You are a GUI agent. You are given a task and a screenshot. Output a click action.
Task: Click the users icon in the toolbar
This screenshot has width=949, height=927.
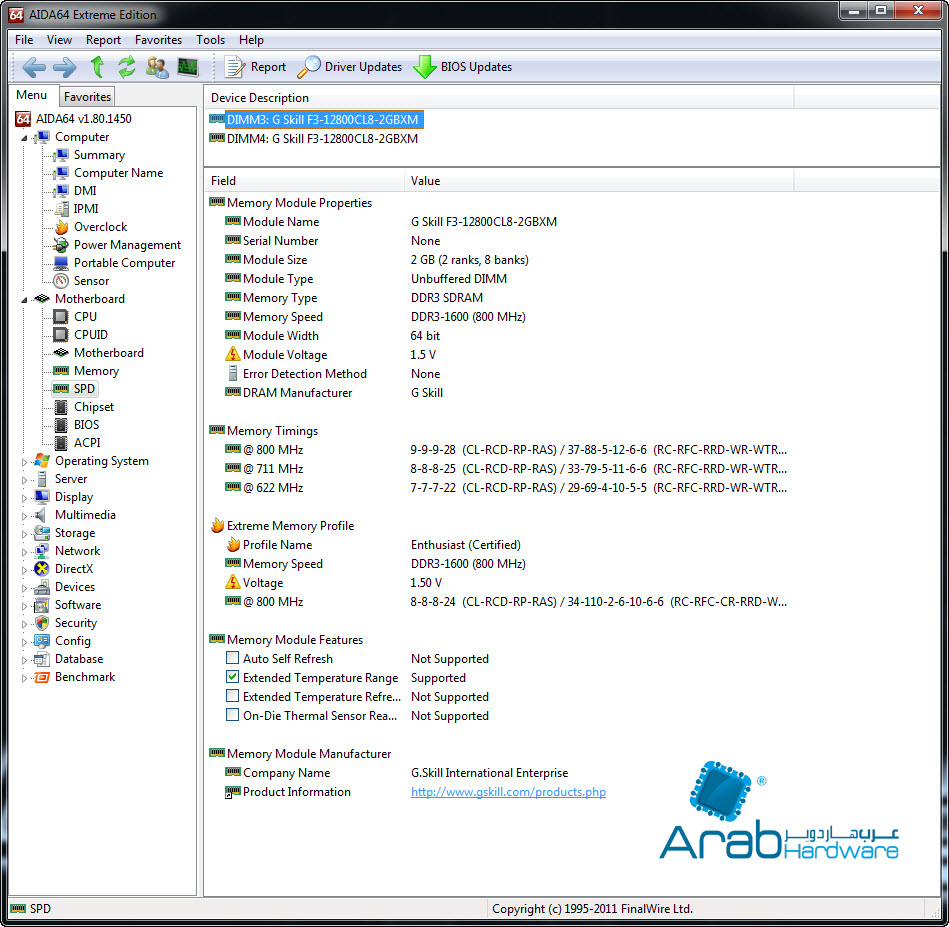click(x=157, y=67)
